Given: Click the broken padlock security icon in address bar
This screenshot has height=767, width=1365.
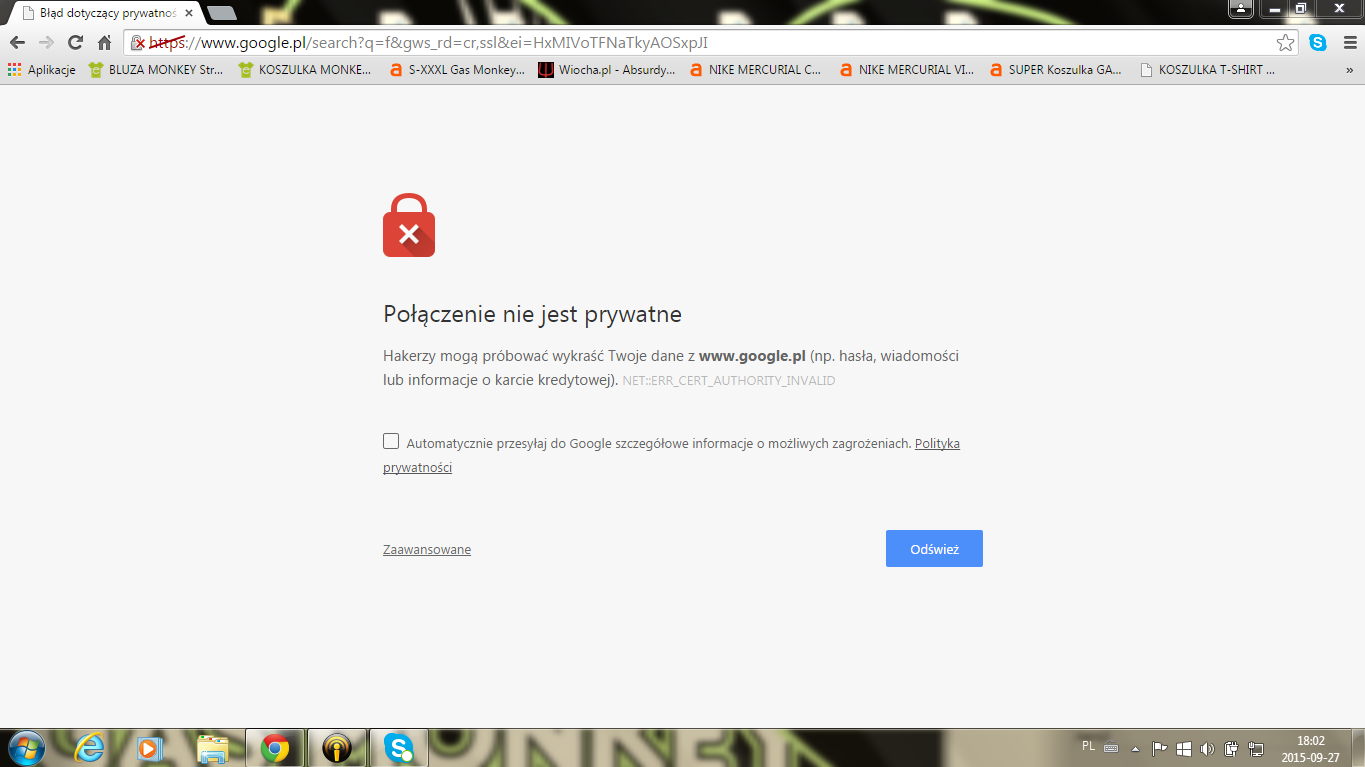Looking at the screenshot, I should (139, 43).
